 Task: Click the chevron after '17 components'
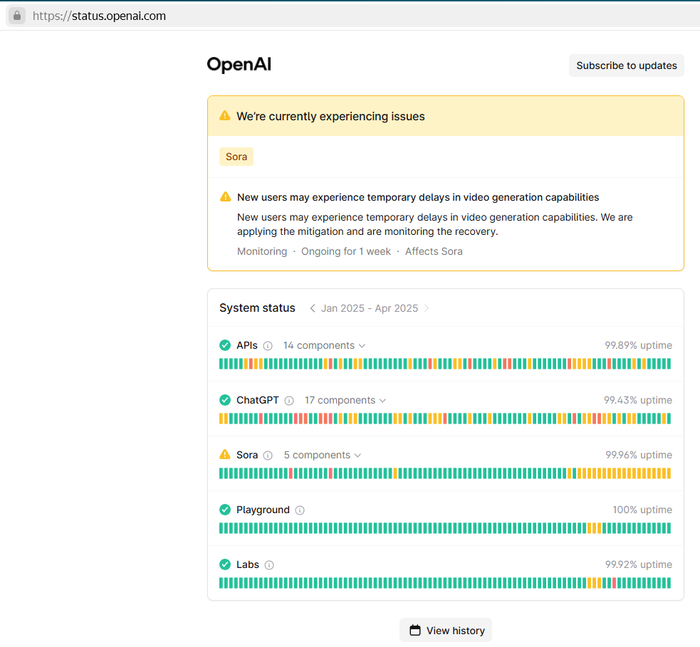click(383, 401)
